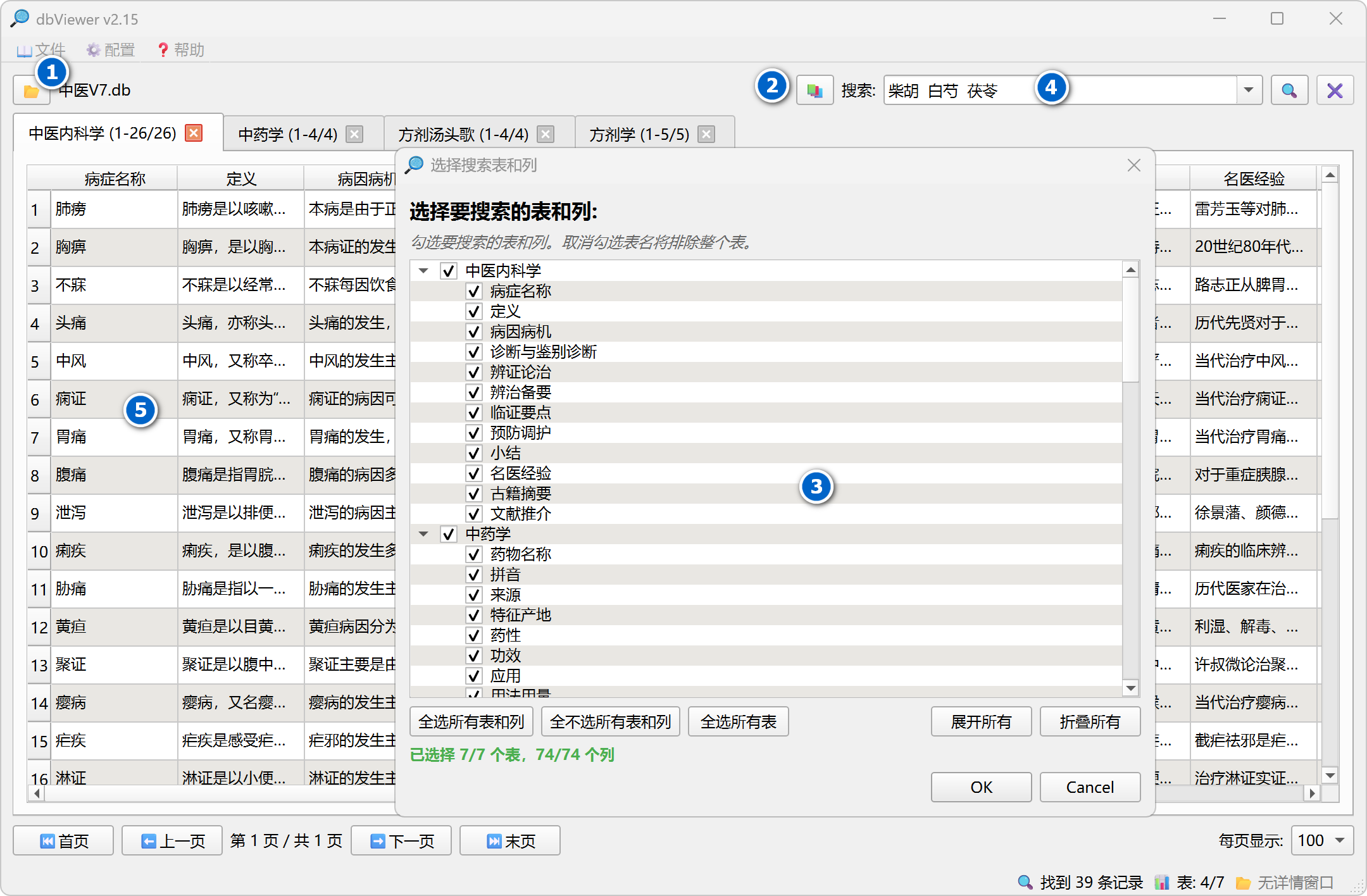Run the search with the magnifier icon
Screen dimensions: 1367x896
click(1289, 90)
